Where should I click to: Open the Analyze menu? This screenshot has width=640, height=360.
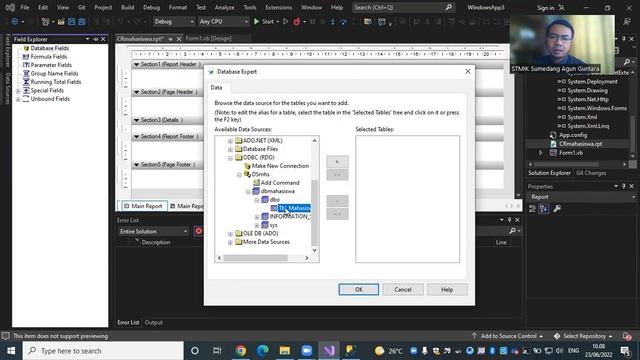pyautogui.click(x=224, y=7)
